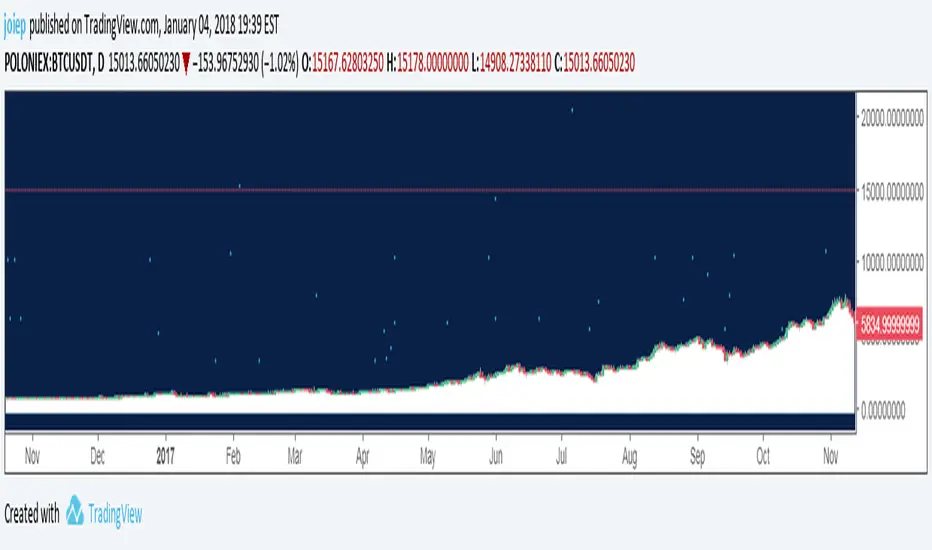Open the joiep author profile link
The image size is (932, 550).
tap(15, 26)
